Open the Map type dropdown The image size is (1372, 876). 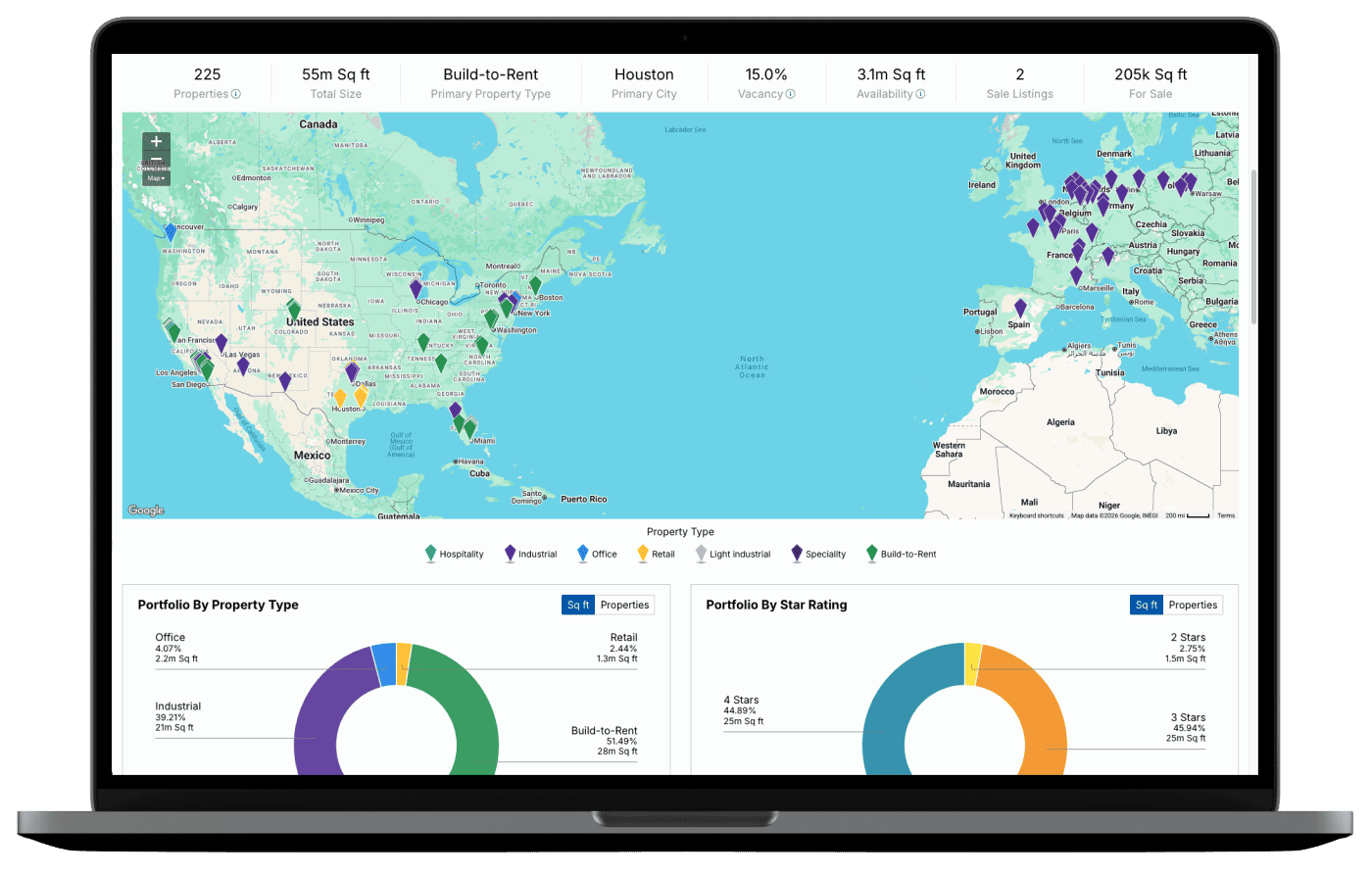pos(155,178)
